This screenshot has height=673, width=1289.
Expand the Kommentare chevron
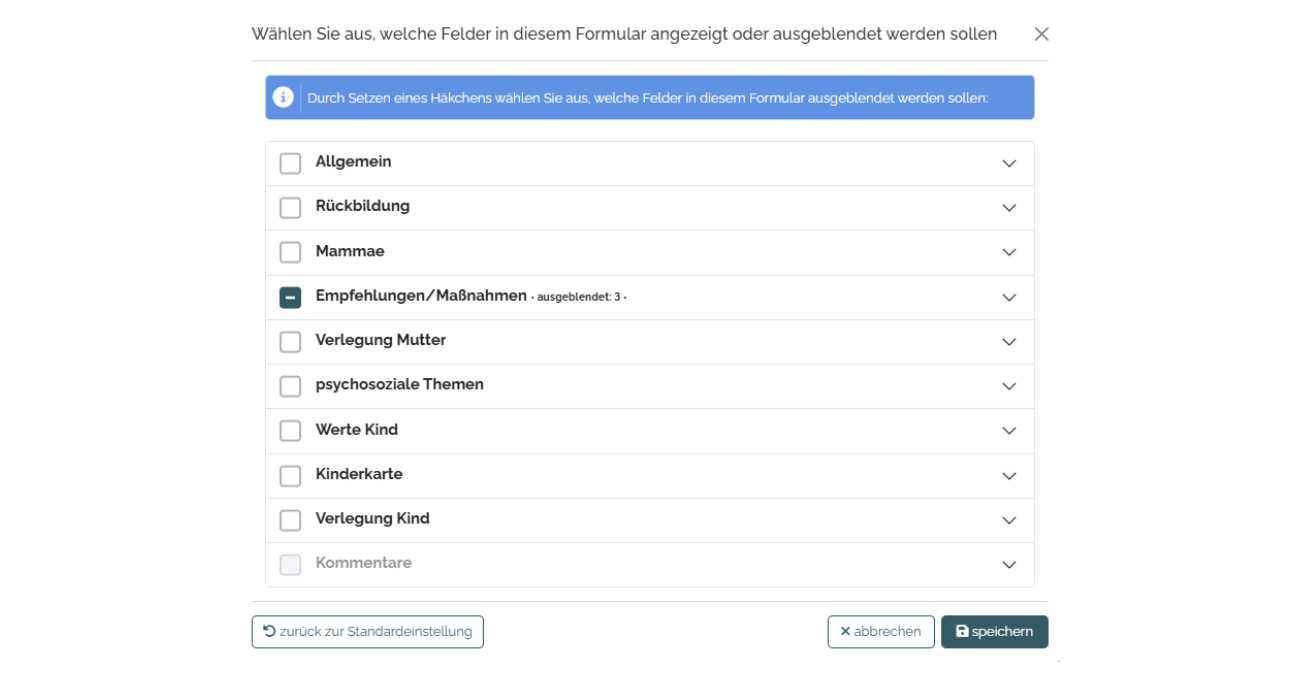pos(1009,565)
